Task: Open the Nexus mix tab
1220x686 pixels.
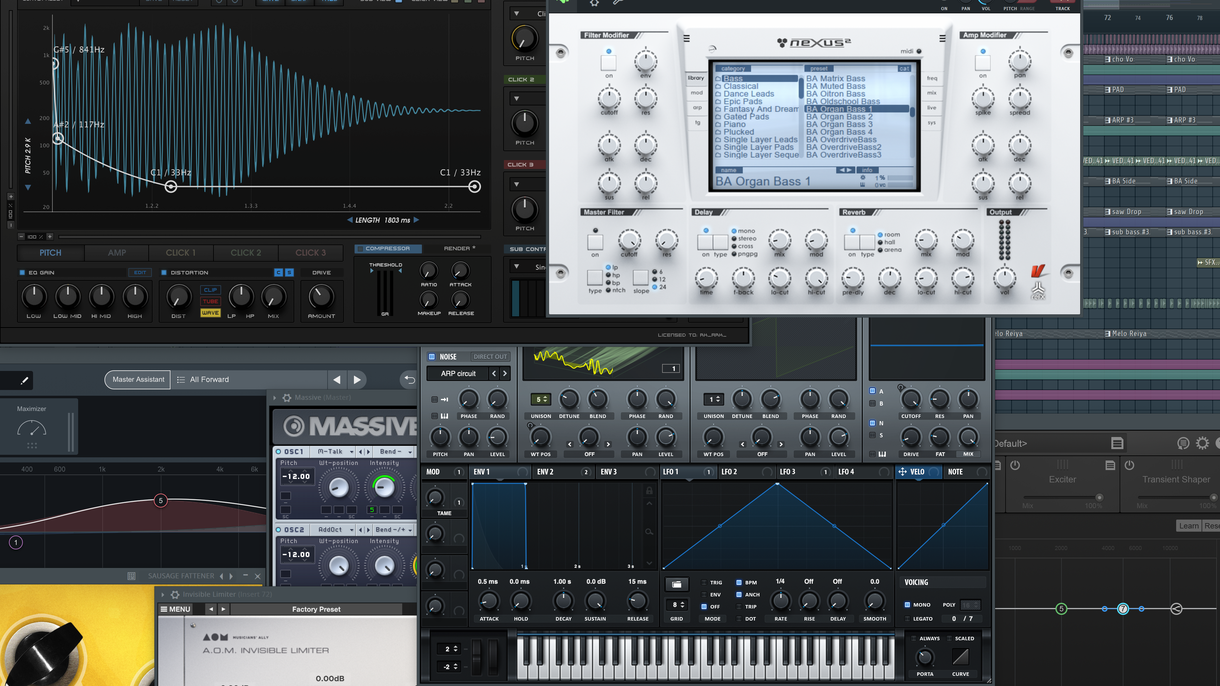Action: click(x=932, y=93)
